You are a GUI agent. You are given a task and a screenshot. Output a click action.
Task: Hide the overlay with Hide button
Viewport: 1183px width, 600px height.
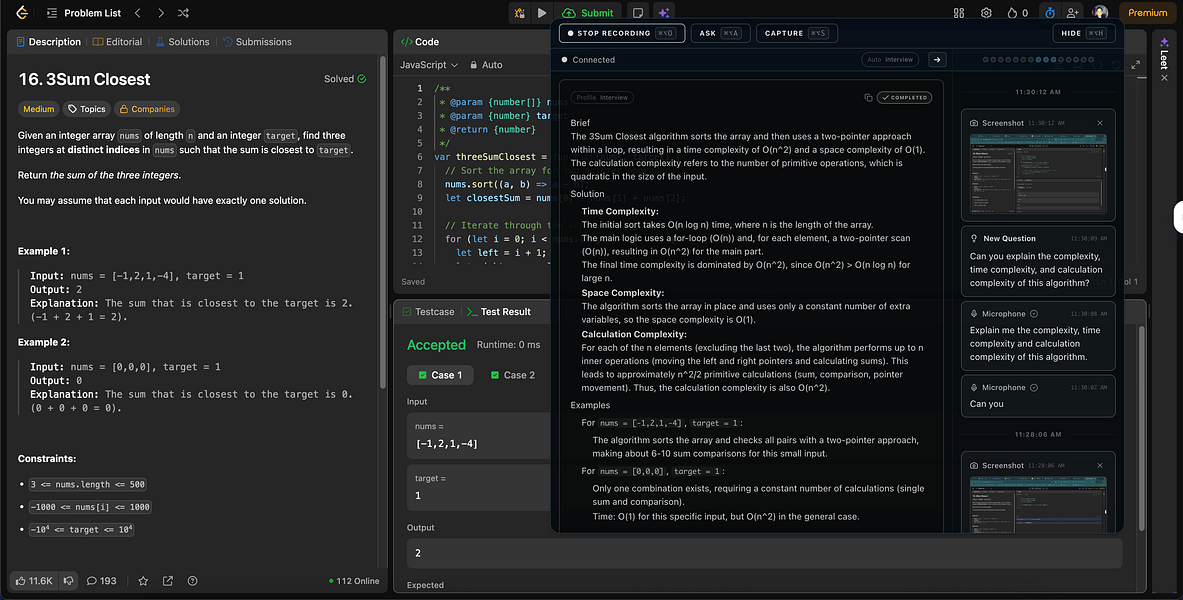point(1083,33)
